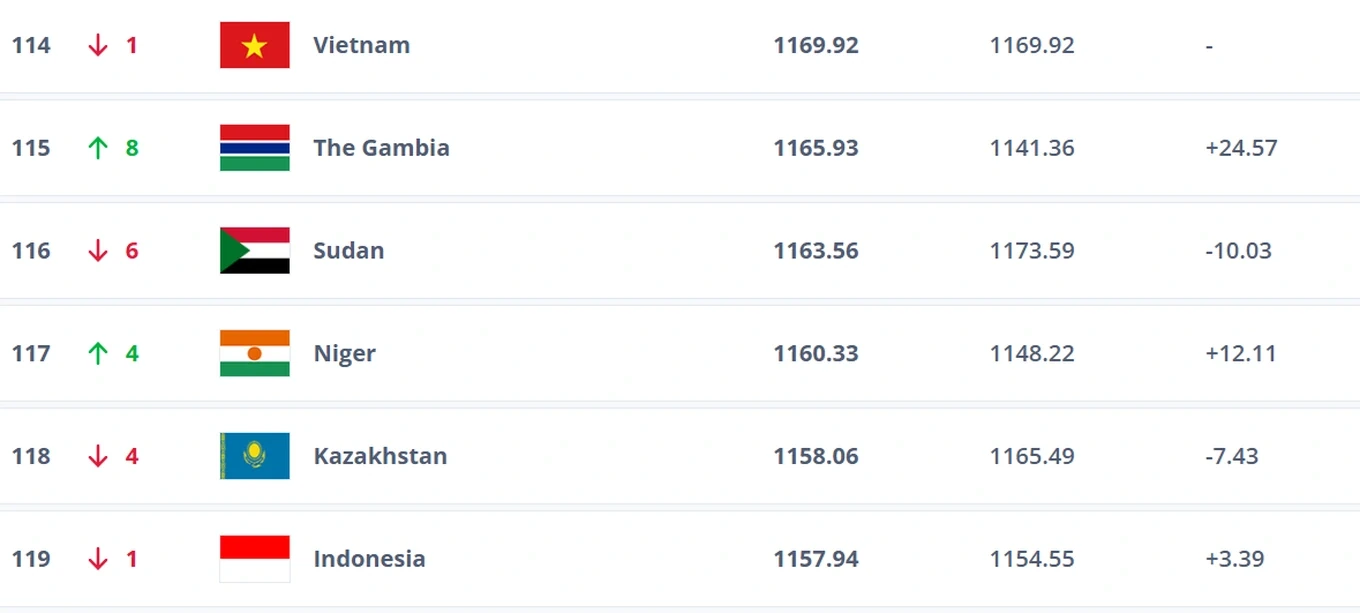Click the Indonesia flag icon
The height and width of the screenshot is (613, 1360).
[255, 558]
